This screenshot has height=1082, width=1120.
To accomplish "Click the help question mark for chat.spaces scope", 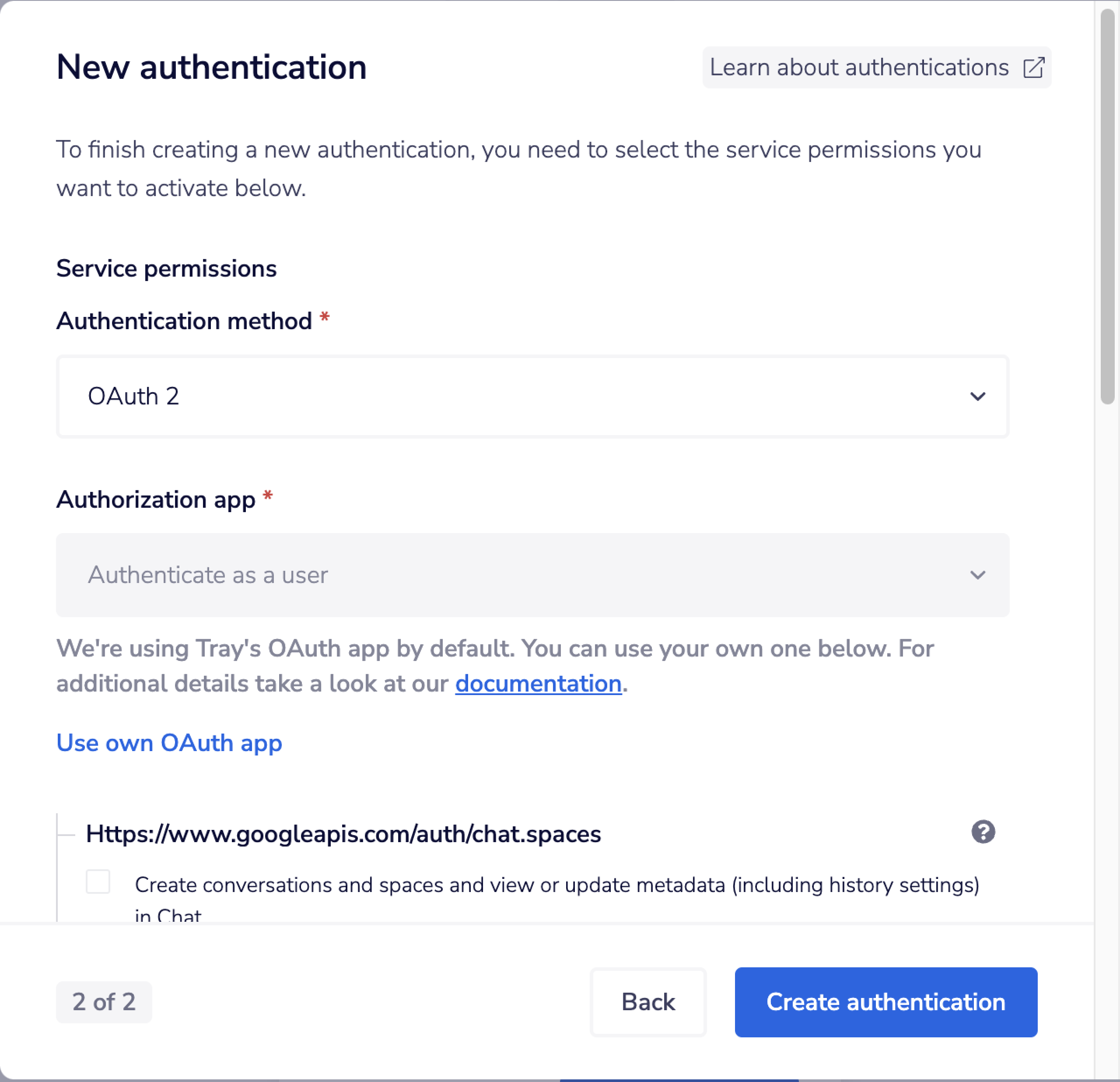I will 983,832.
